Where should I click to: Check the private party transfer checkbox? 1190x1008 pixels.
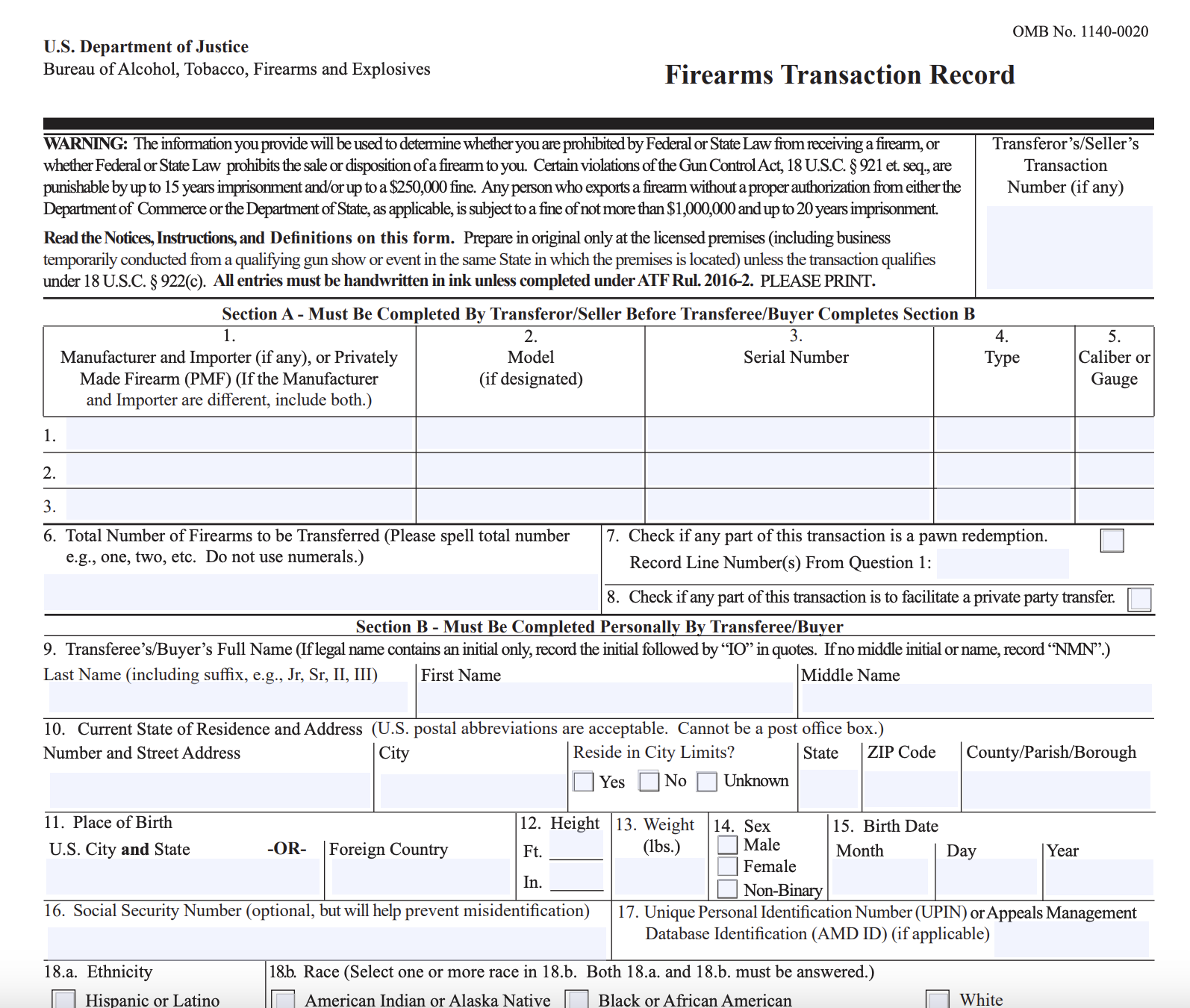(x=1140, y=599)
